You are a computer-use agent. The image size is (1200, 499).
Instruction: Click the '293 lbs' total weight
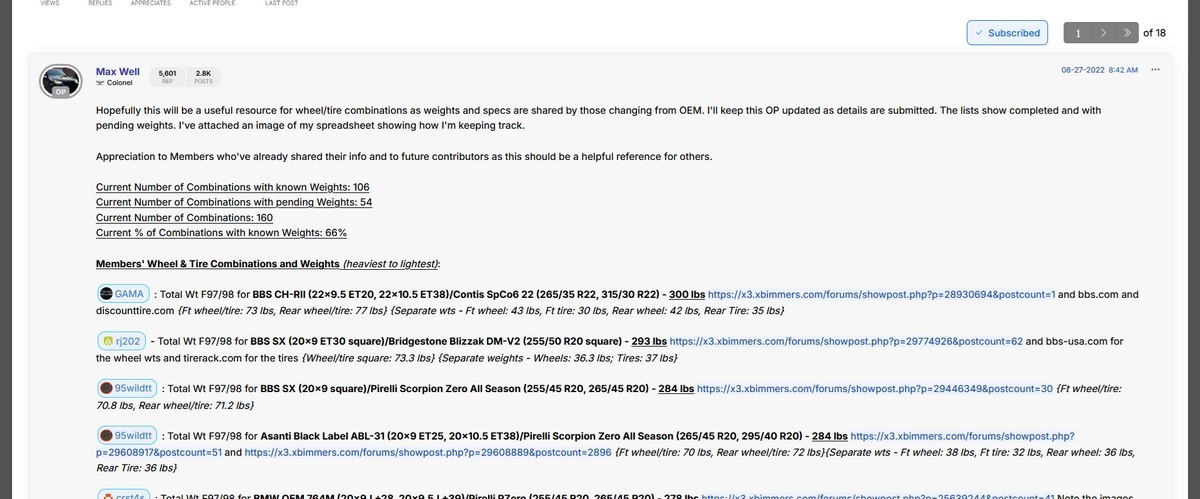[649, 341]
